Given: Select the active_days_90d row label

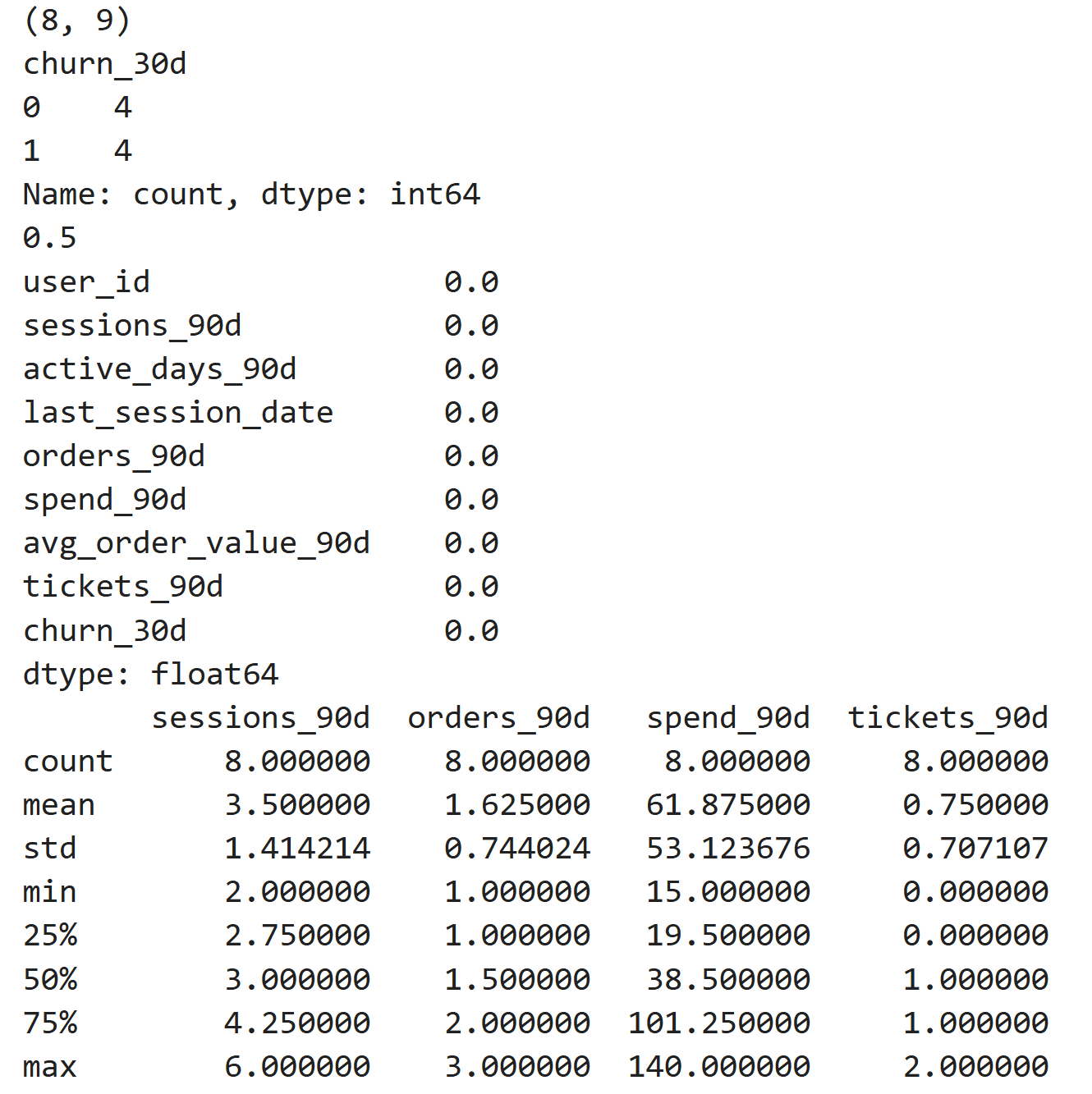Looking at the screenshot, I should 159,369.
